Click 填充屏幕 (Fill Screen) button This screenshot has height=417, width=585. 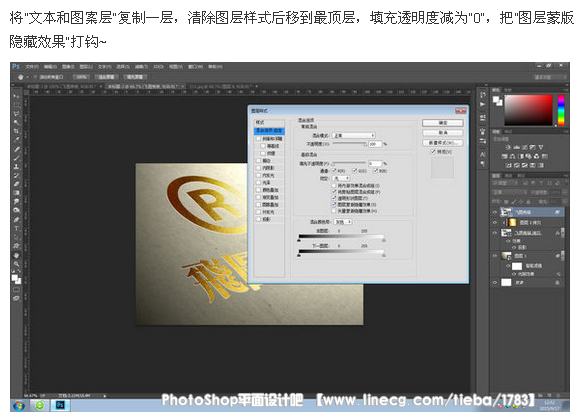click(135, 77)
